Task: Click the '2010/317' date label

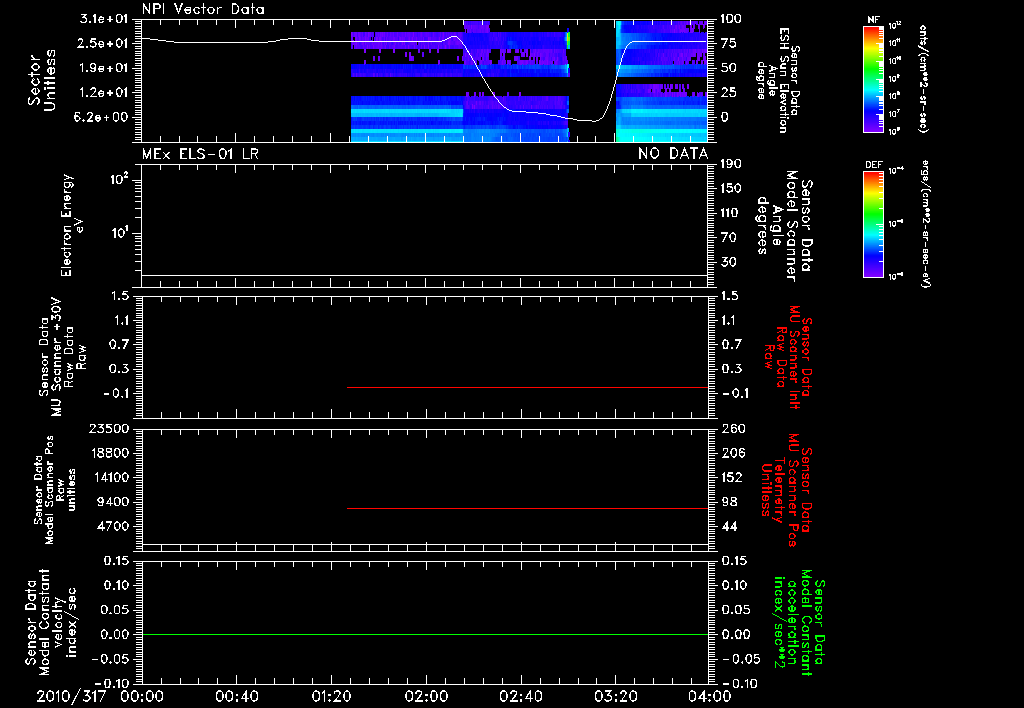Action: tap(71, 696)
